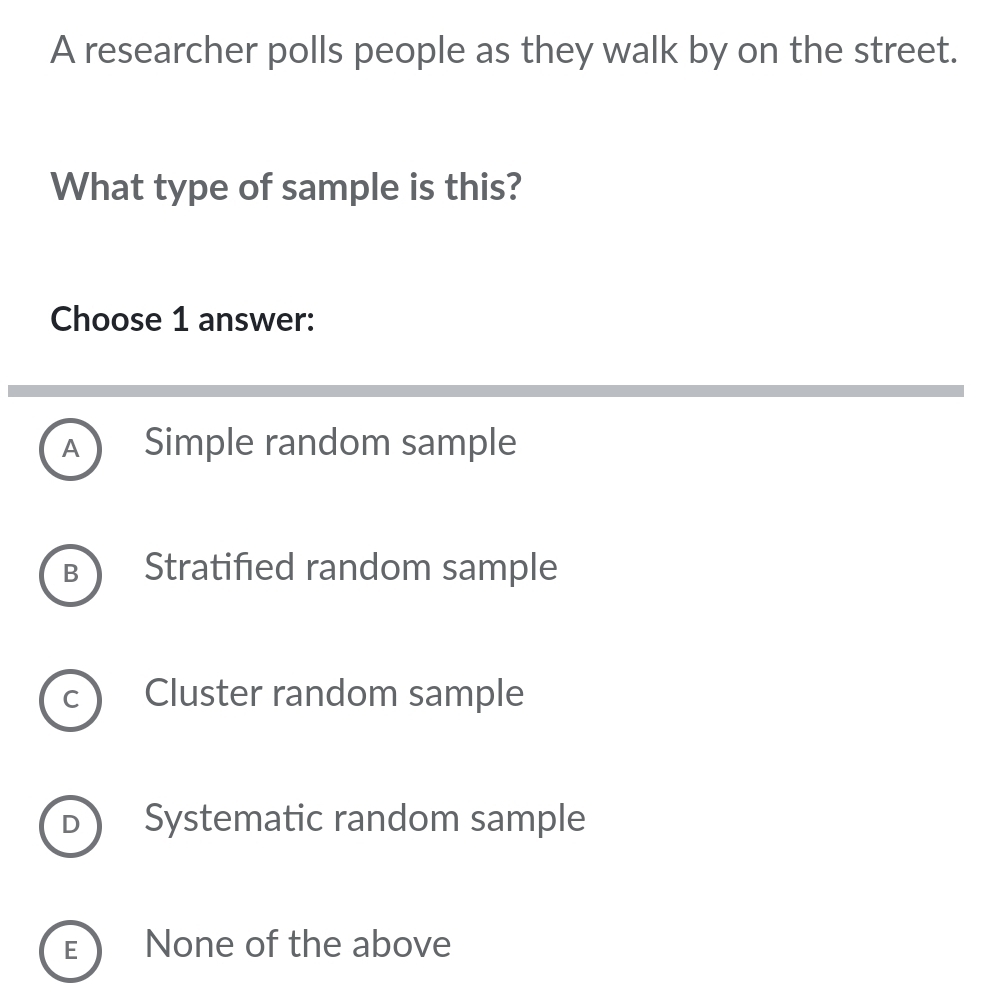
Task: Click the "Choose 1 answer:" label
Action: click(183, 320)
